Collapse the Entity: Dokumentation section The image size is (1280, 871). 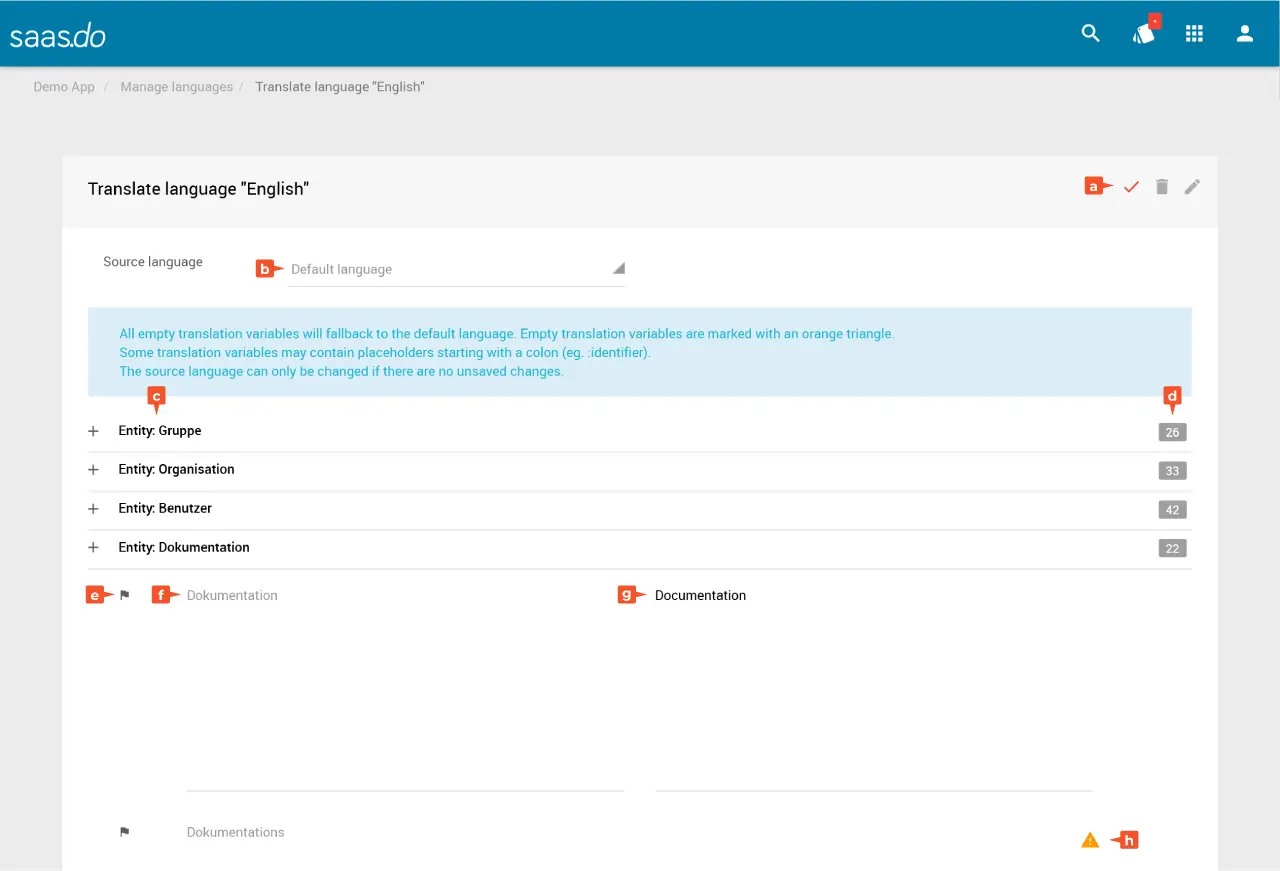click(x=94, y=548)
